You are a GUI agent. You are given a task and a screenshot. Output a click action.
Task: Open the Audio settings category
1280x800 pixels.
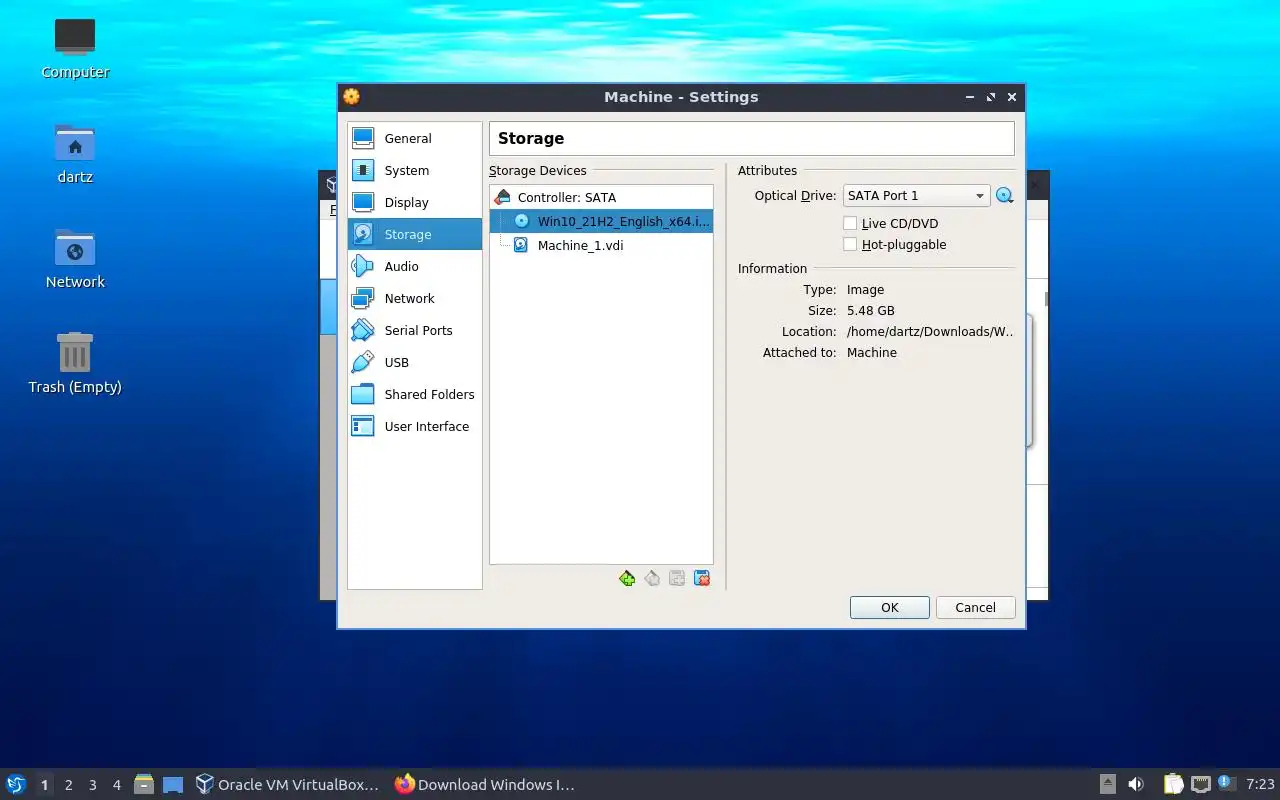tap(414, 266)
